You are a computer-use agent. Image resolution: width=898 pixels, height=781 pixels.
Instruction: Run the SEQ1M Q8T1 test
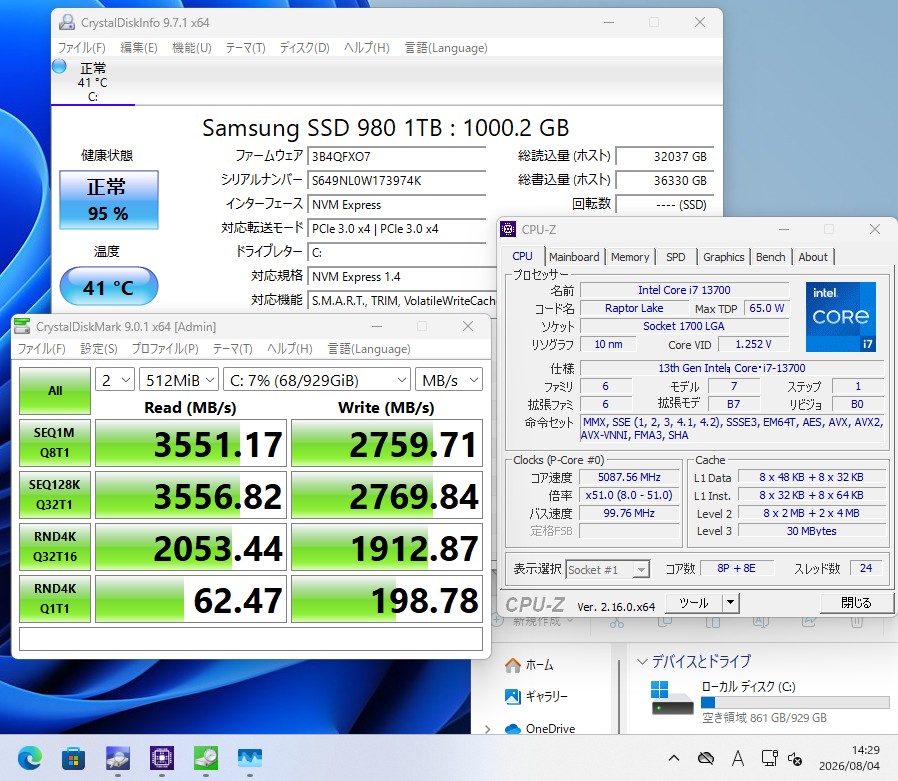tap(55, 443)
